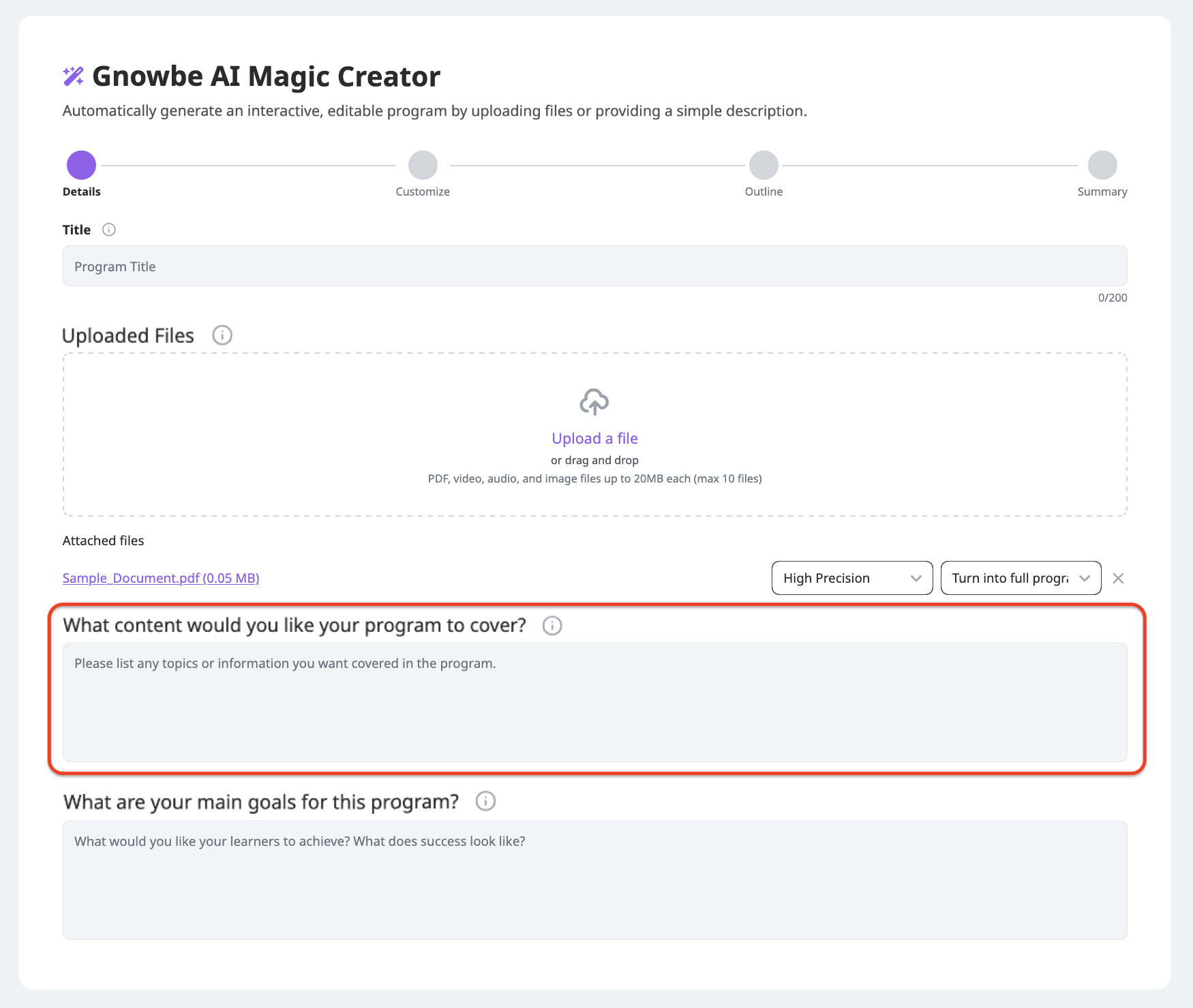This screenshot has height=1008, width=1193.
Task: Click the Gnowbe AI Magic Creator heading
Action: point(266,76)
